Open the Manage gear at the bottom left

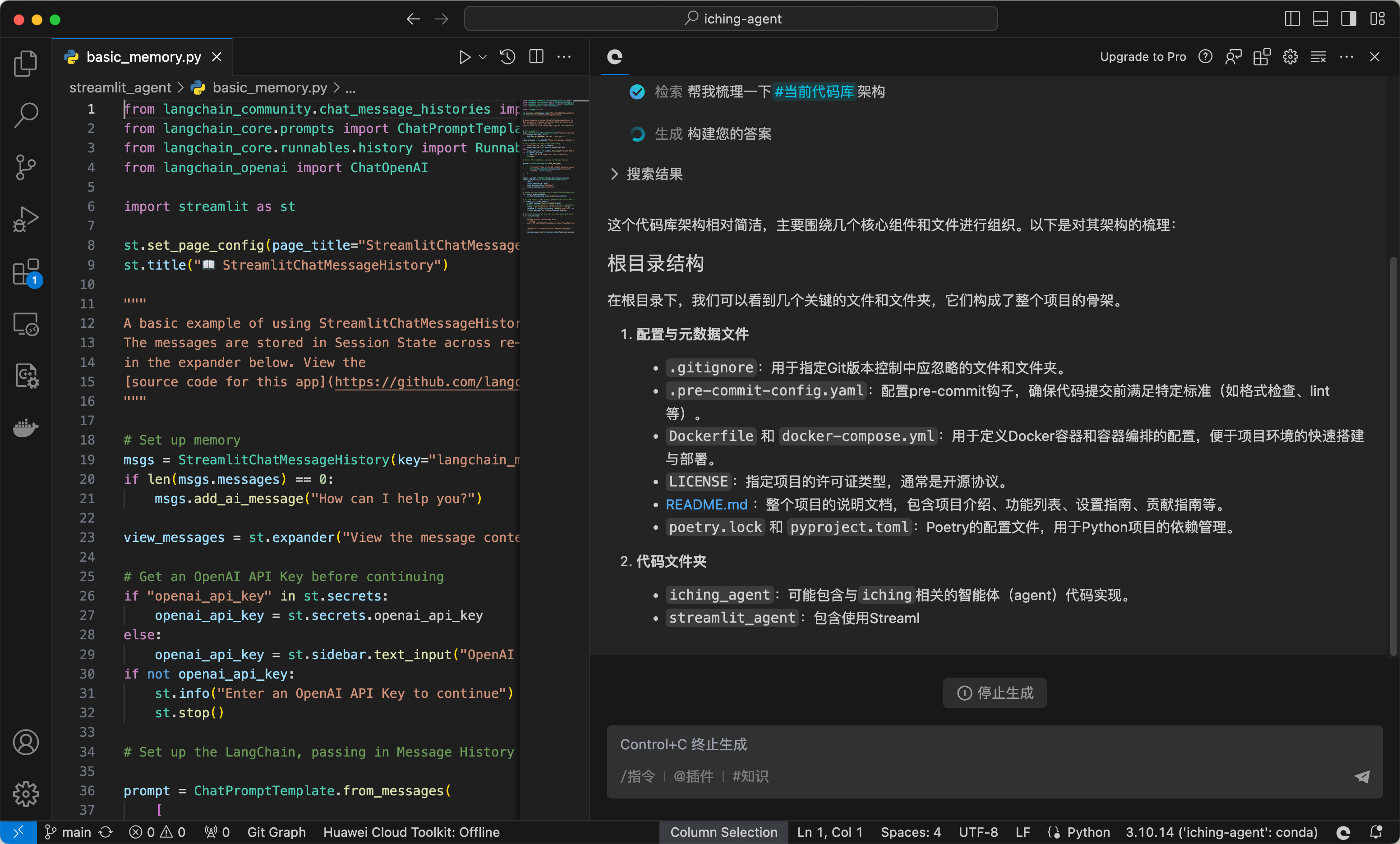[x=26, y=794]
